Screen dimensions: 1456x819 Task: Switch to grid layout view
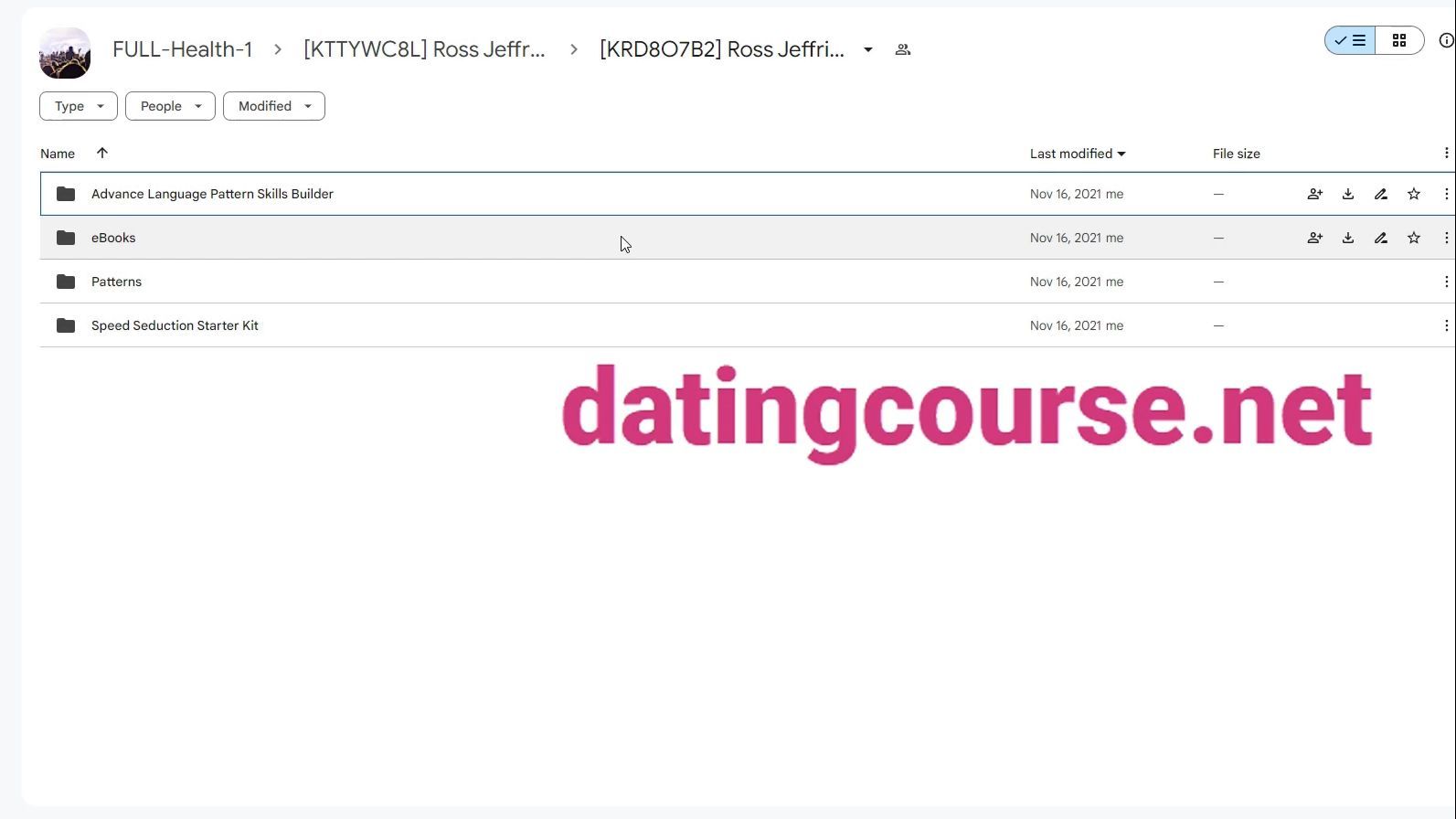[x=1399, y=40]
